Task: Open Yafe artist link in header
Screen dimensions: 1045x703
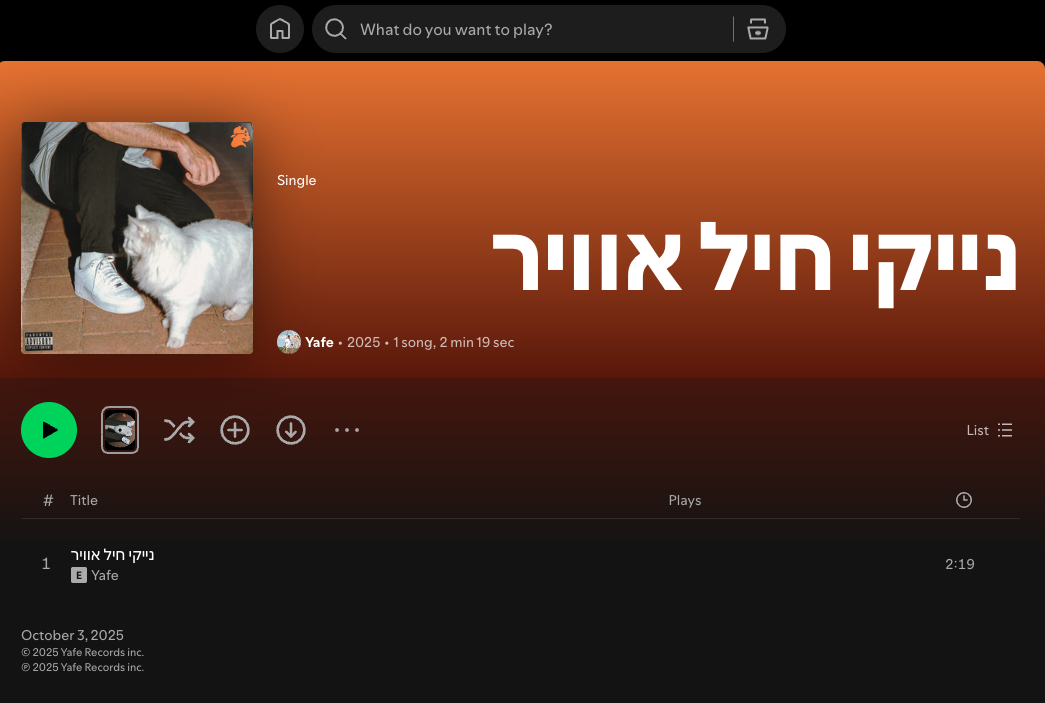Action: click(319, 343)
